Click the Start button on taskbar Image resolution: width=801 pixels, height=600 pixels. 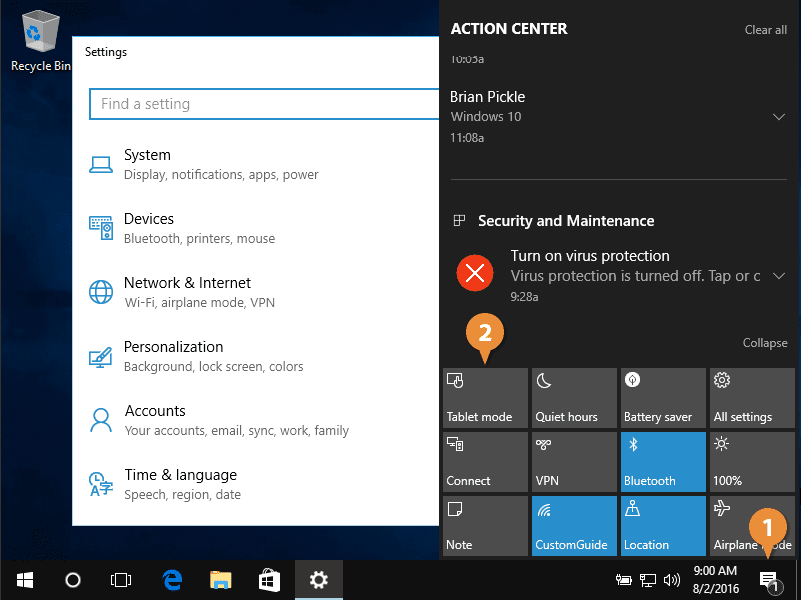pos(24,580)
